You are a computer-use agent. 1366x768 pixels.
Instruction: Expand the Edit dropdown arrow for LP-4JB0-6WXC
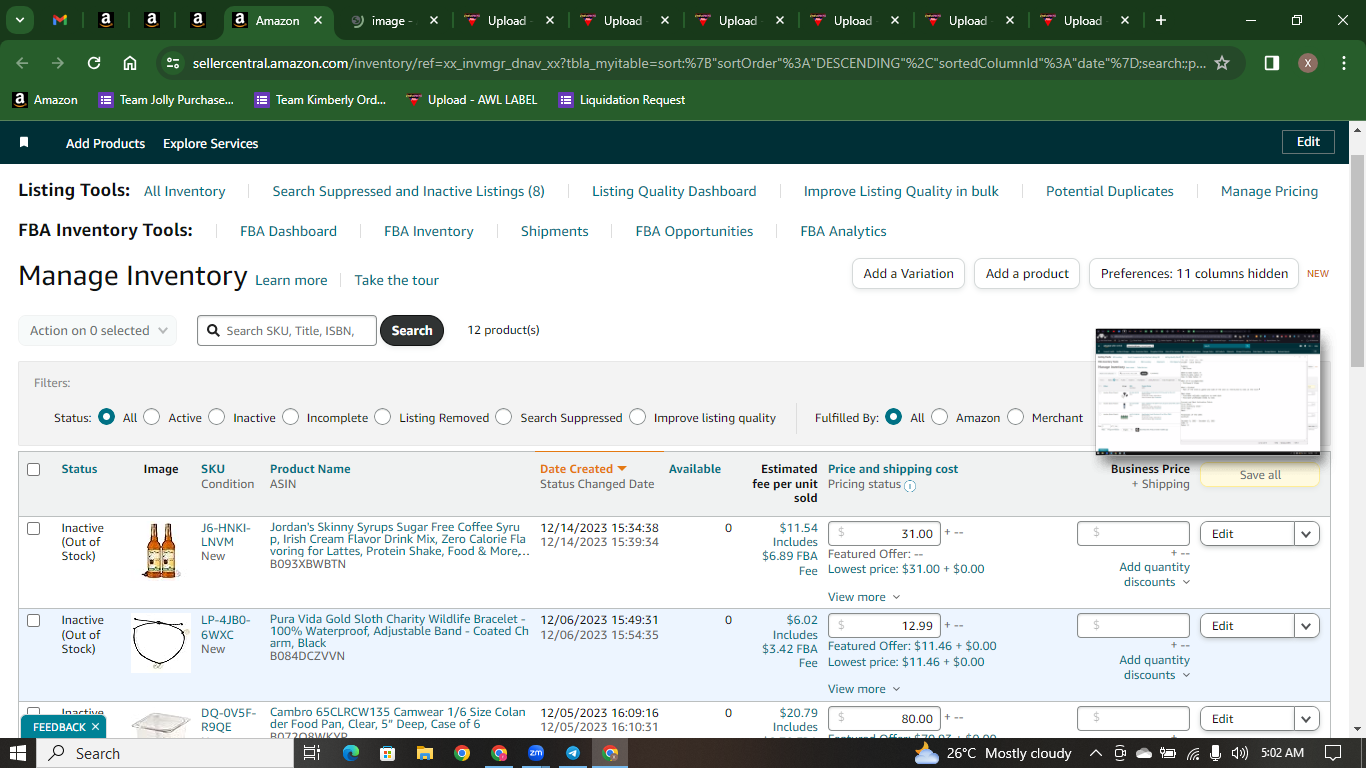tap(1306, 626)
